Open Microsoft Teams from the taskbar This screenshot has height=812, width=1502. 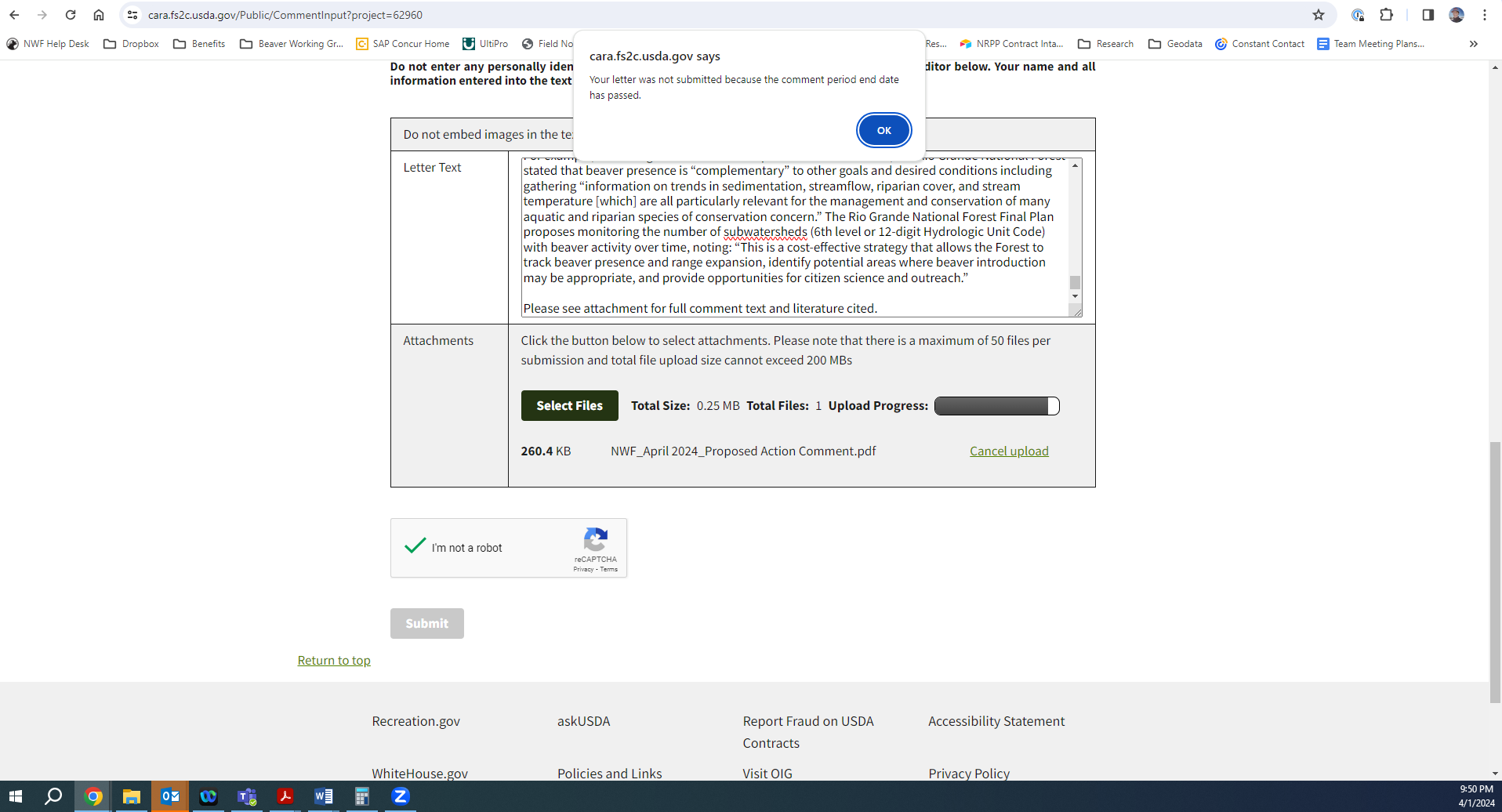tap(247, 796)
